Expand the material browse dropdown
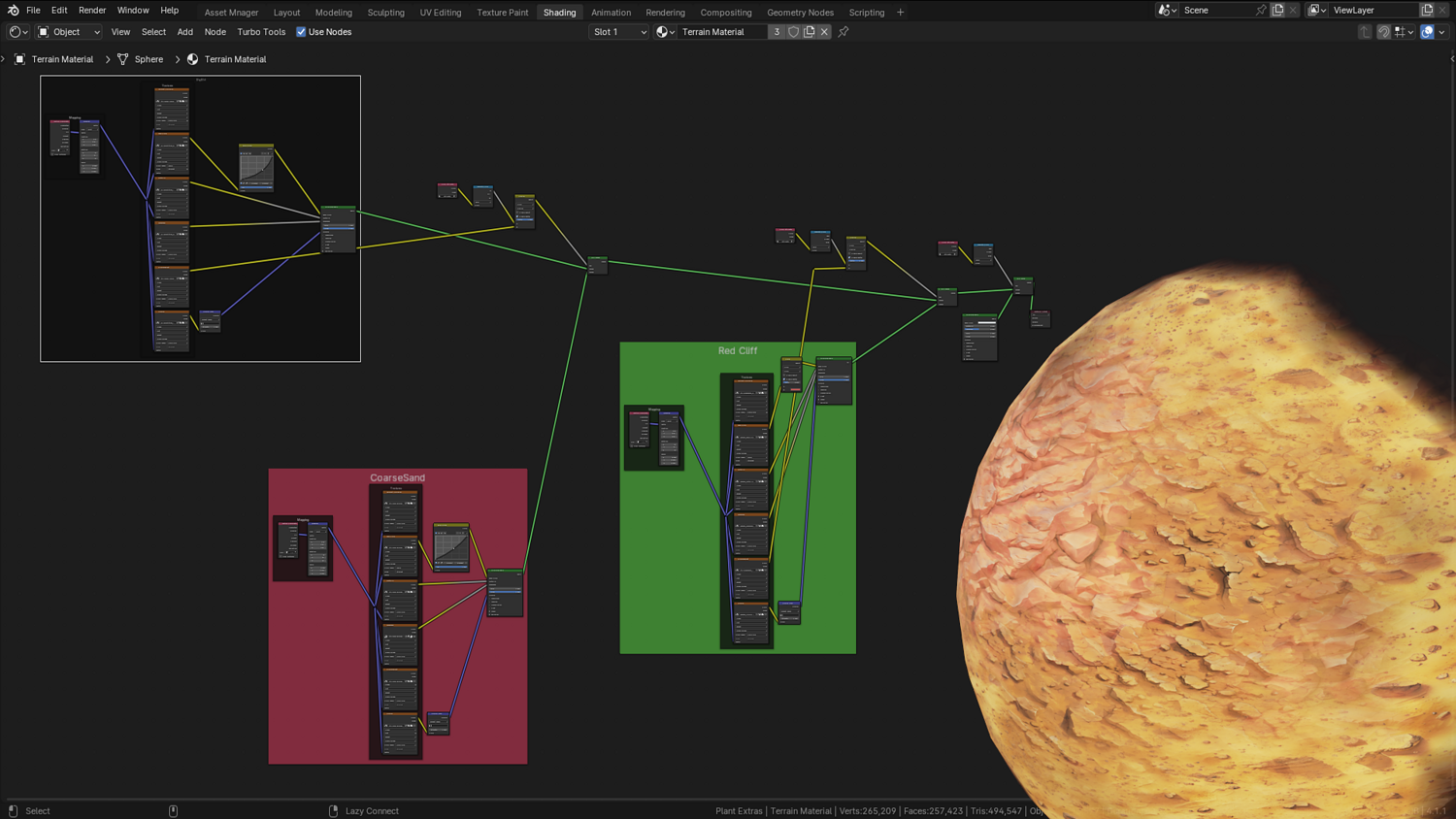This screenshot has height=819, width=1456. [x=665, y=32]
